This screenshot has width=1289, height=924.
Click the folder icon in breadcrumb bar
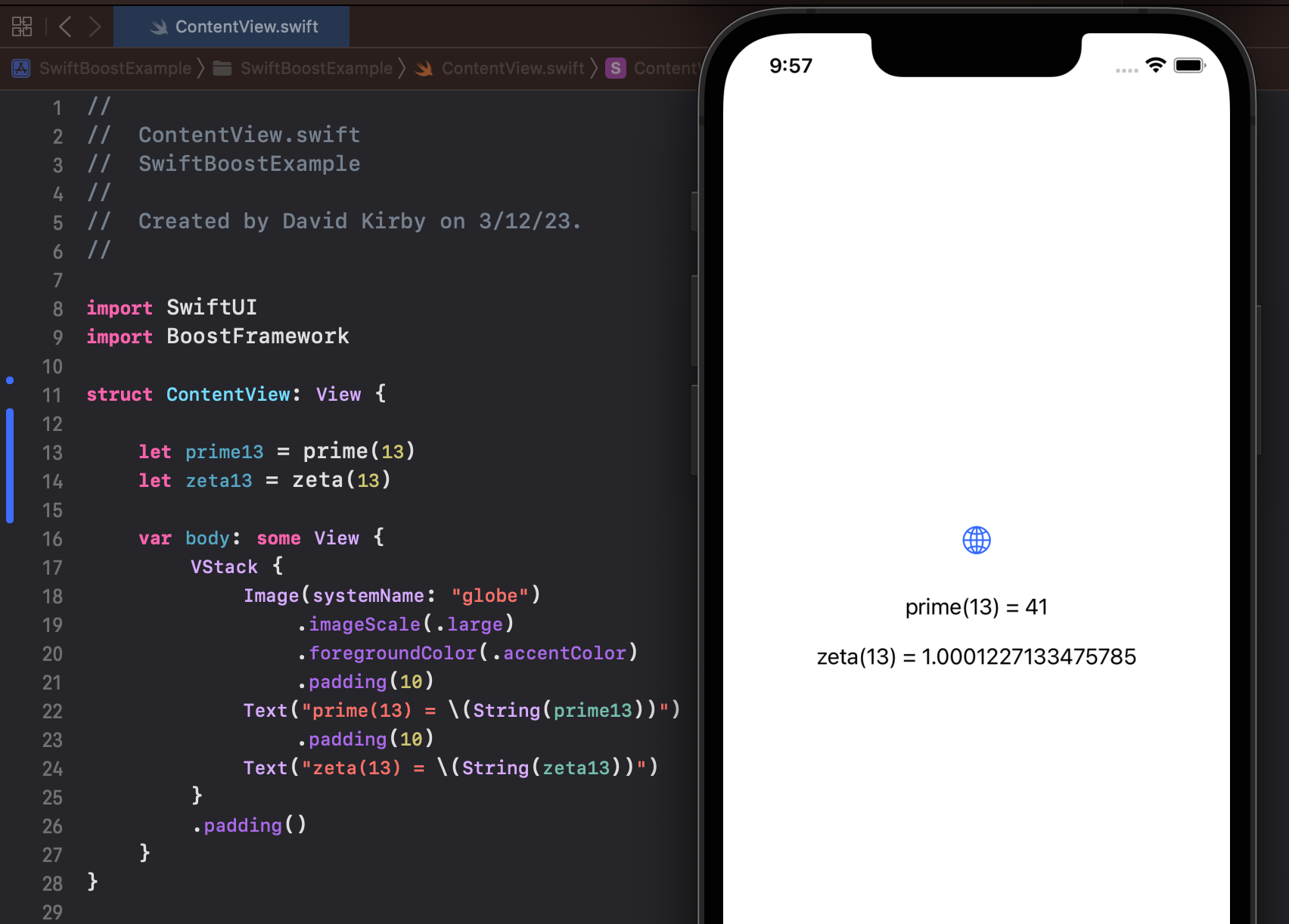click(222, 68)
